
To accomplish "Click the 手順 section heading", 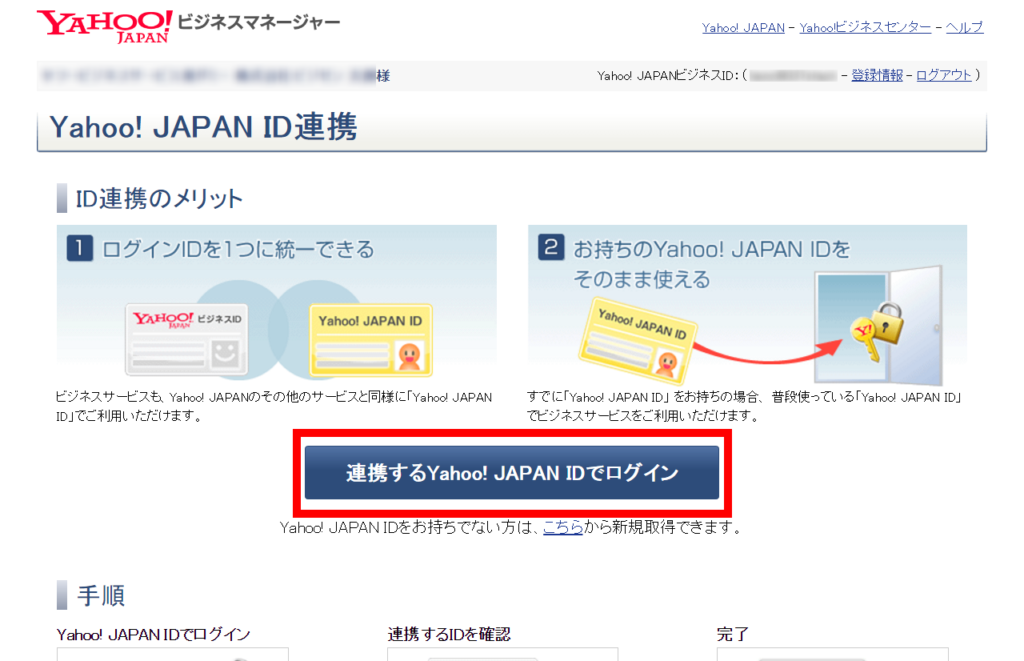I will click(x=101, y=596).
